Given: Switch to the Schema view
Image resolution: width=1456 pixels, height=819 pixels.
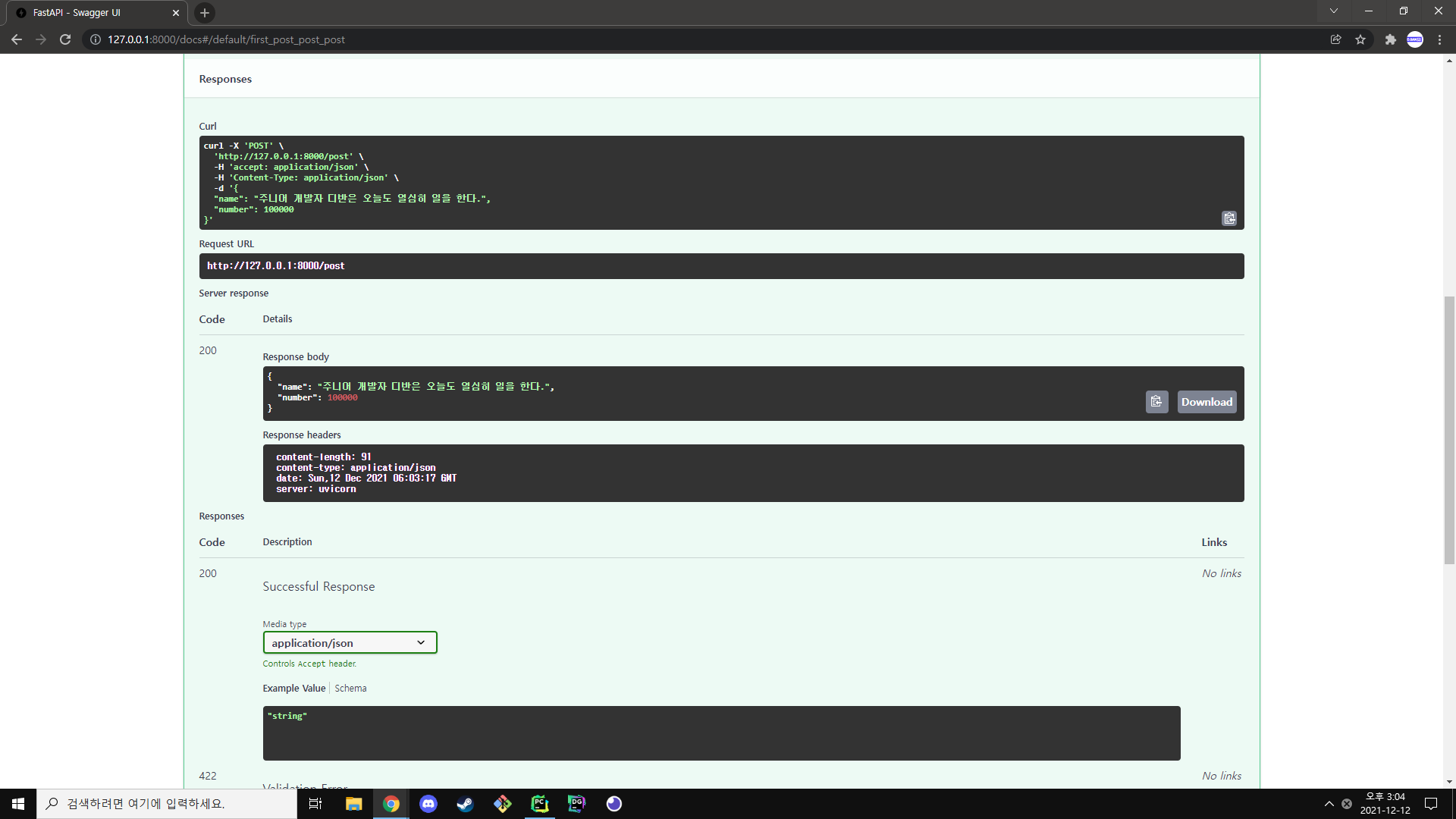Looking at the screenshot, I should pyautogui.click(x=350, y=688).
